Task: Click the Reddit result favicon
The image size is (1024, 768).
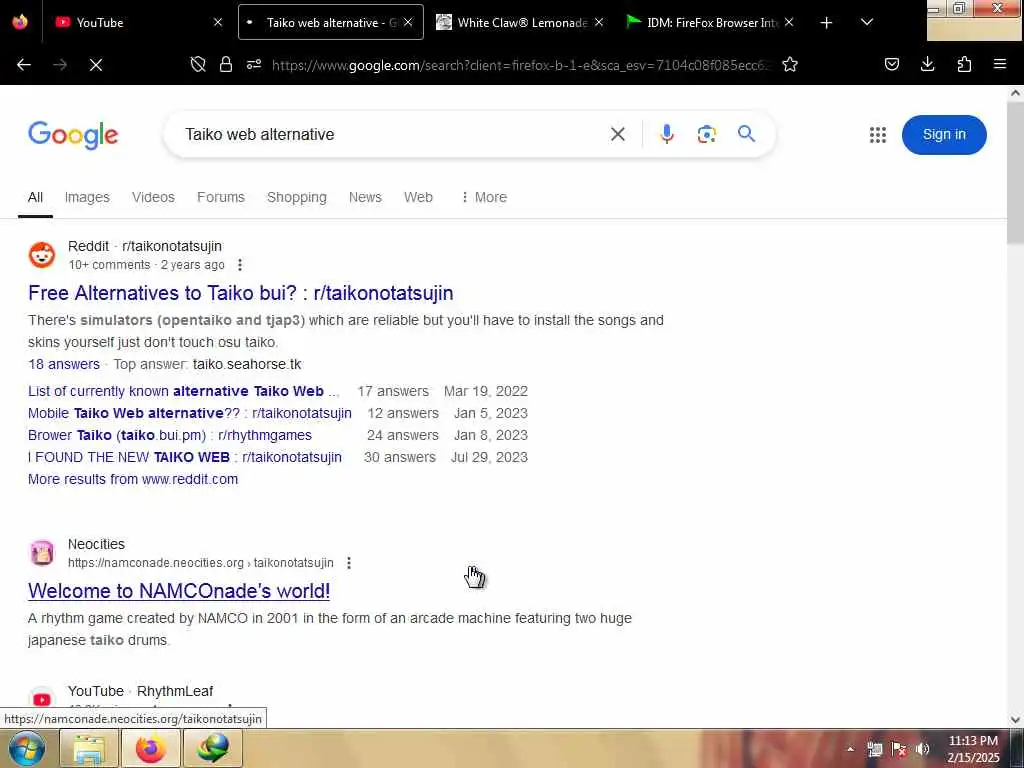Action: (x=42, y=255)
